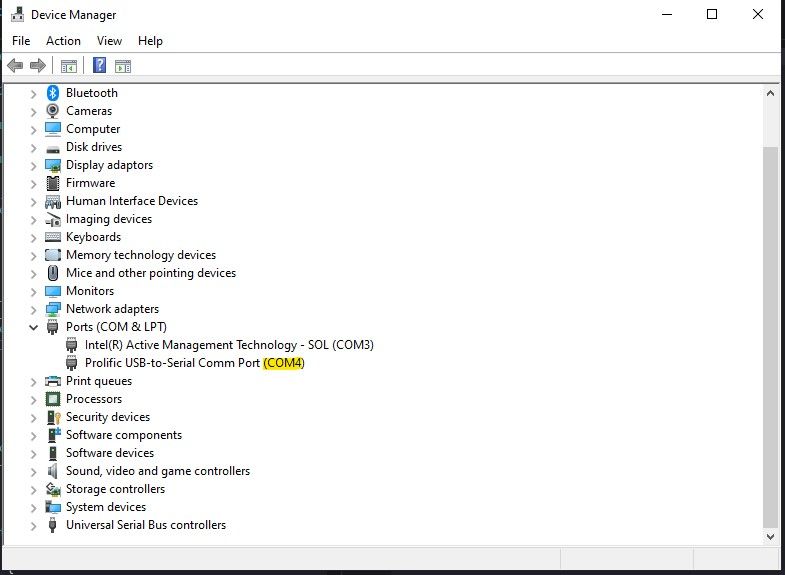Select Prolific USB-to-Serial Comm Port (COM4)
785x575 pixels.
[x=195, y=363]
